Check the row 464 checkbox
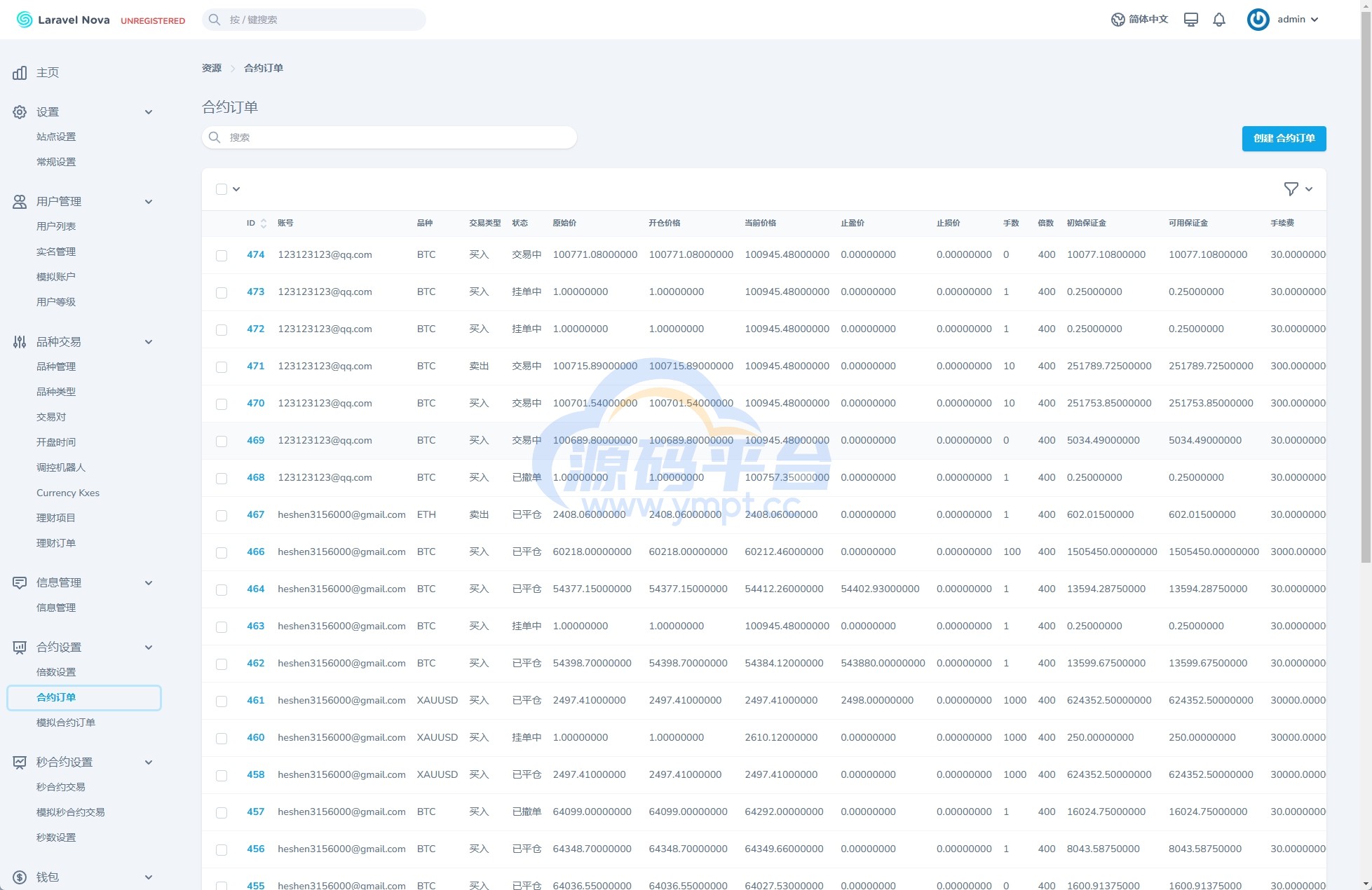 coord(222,590)
